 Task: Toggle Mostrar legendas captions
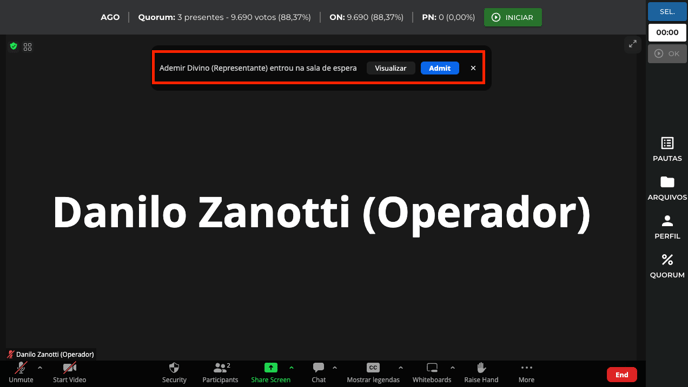[x=373, y=373]
